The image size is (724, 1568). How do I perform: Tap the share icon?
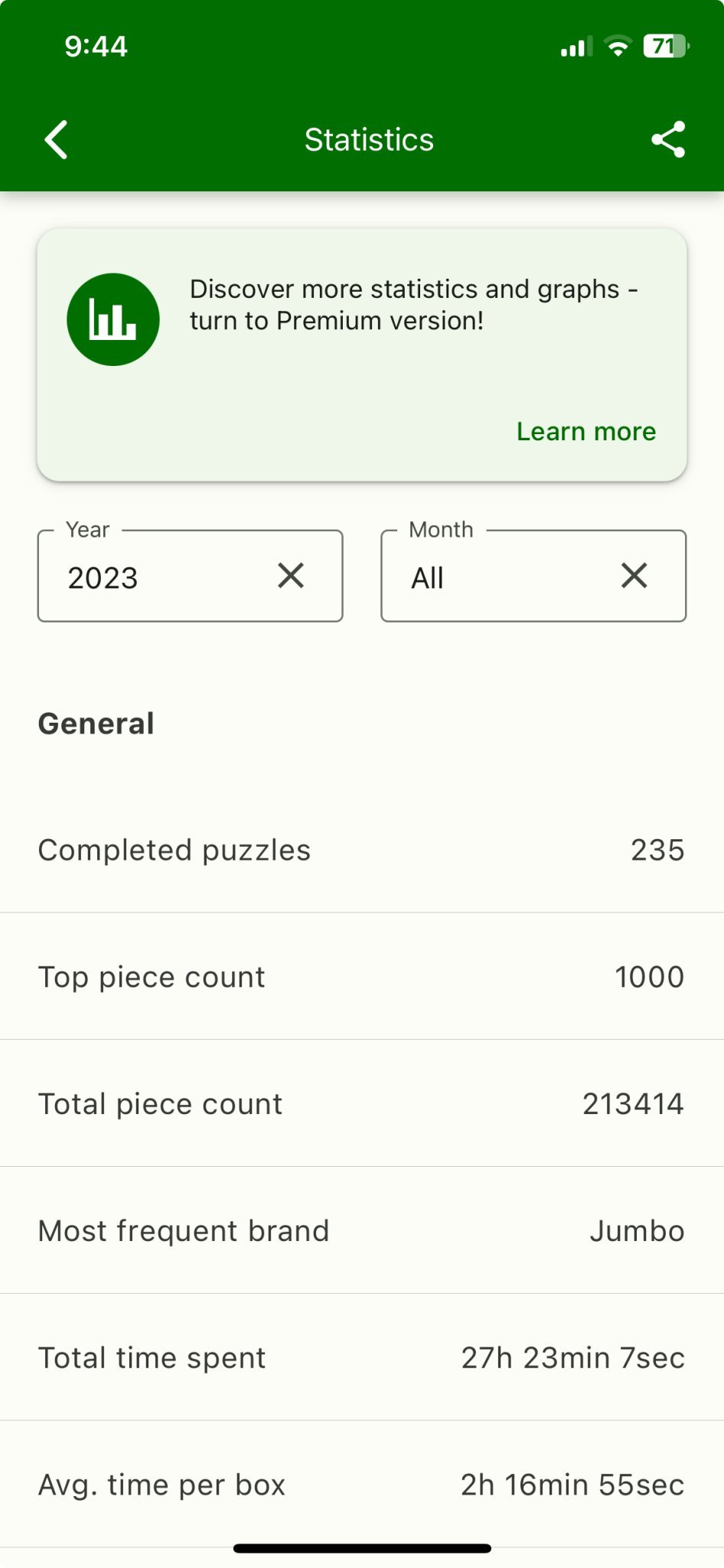(668, 139)
